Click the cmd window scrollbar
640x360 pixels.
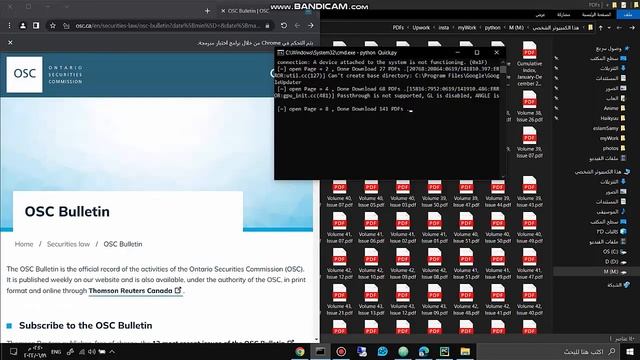(x=503, y=118)
